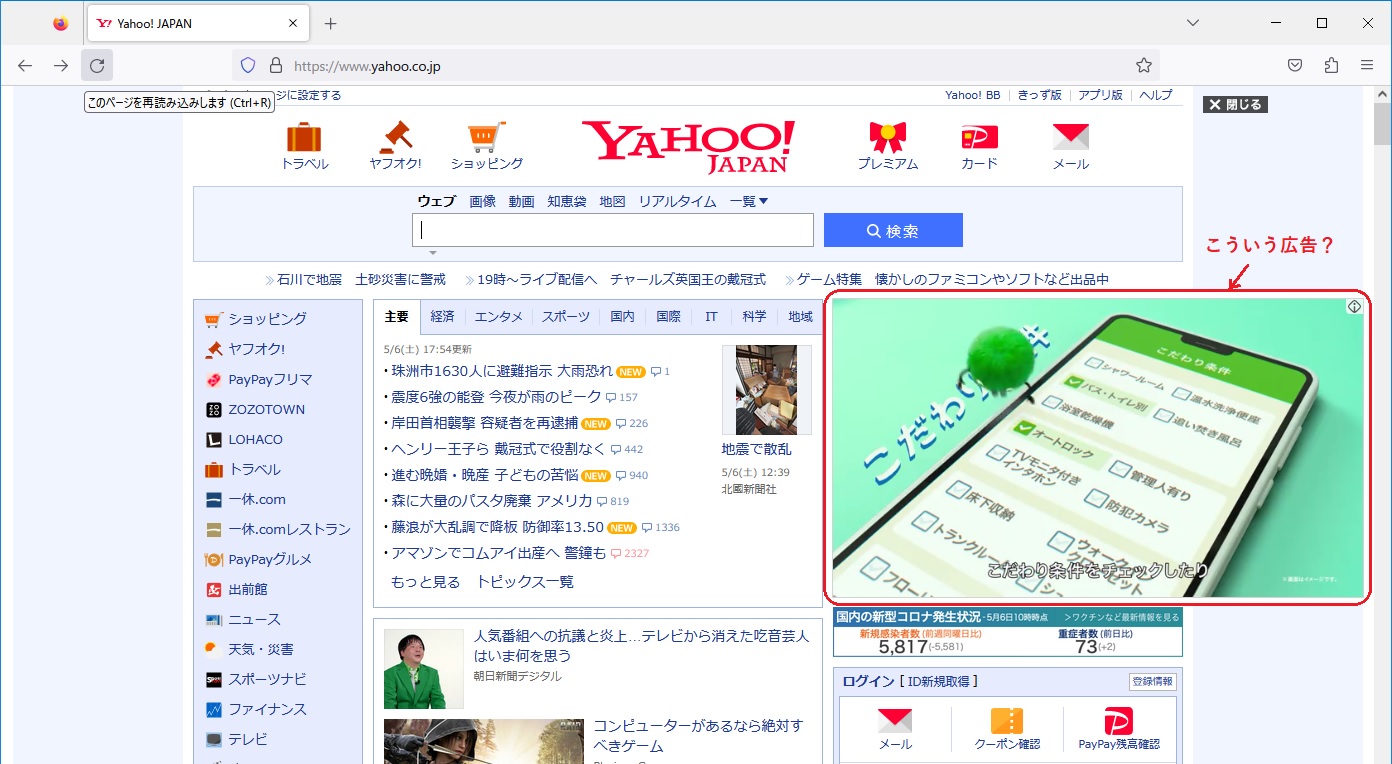This screenshot has height=764, width=1392.
Task: Open headline 珠洲市1630人に避難指示 大雨恐れ
Action: click(x=500, y=371)
